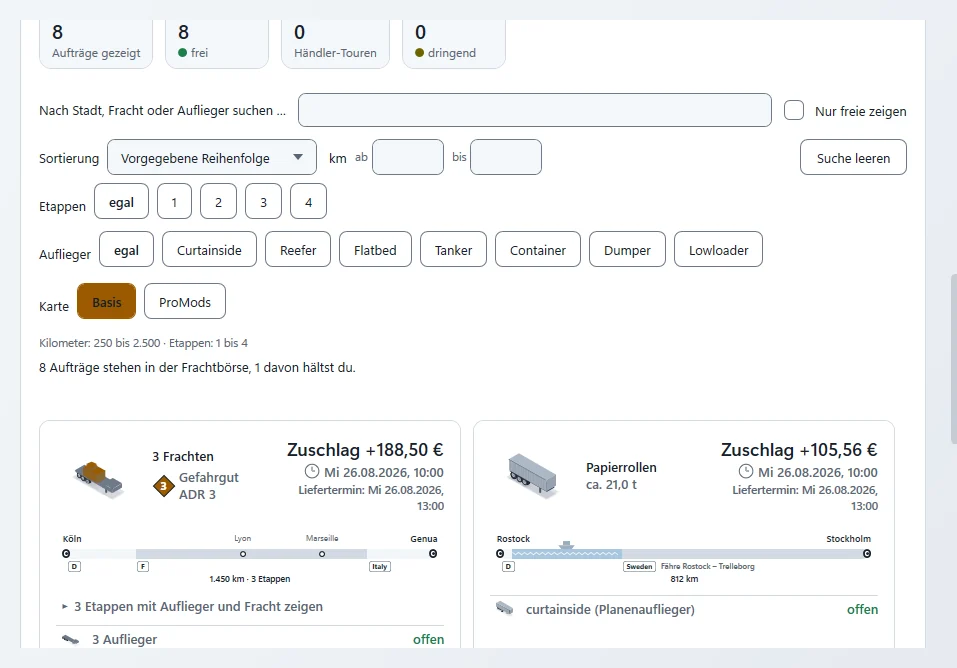This screenshot has width=957, height=668.
Task: Click the small trailer icon beside '3 Auflieger'
Action: (x=71, y=640)
